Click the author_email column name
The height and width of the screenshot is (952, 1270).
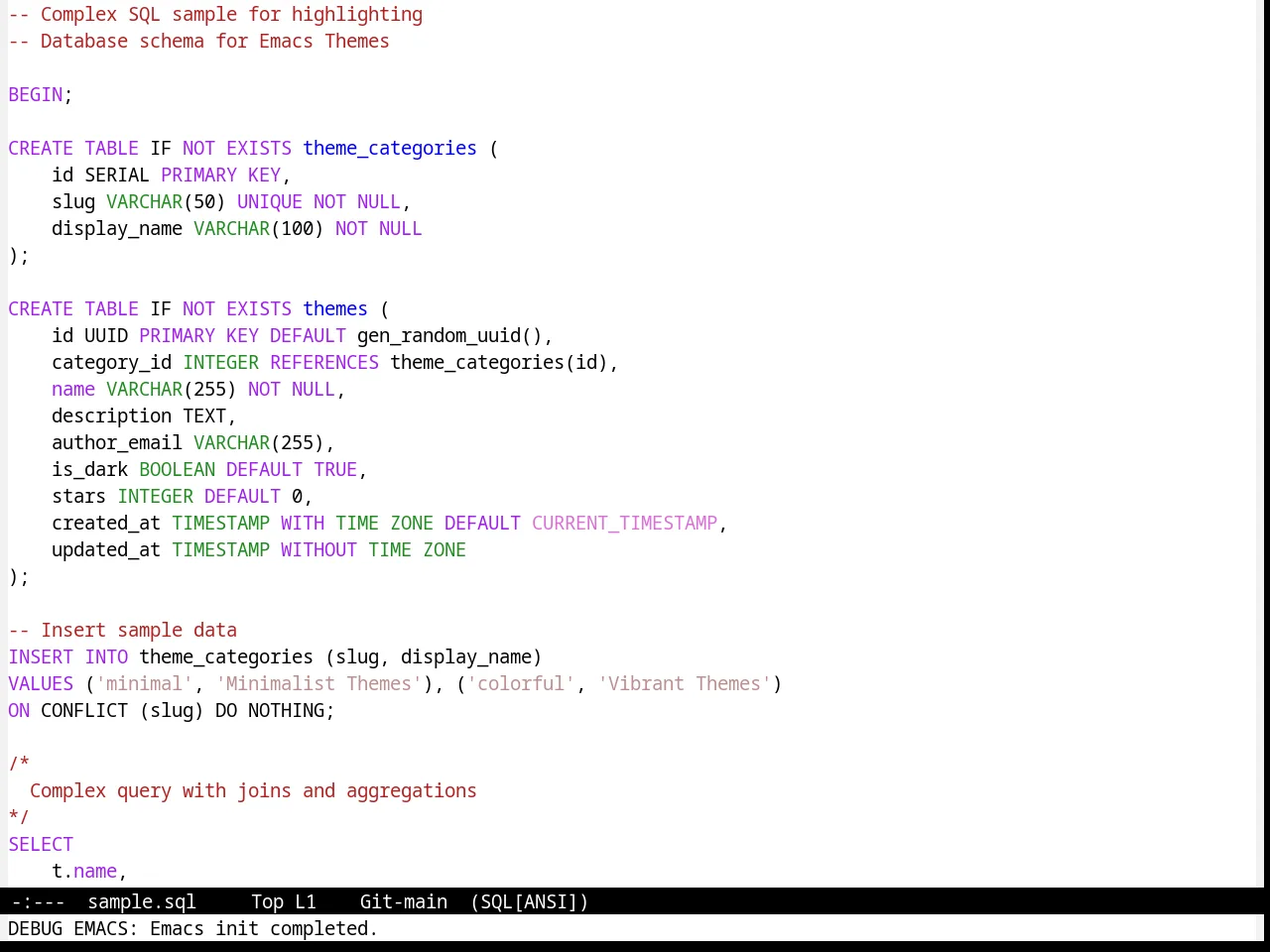point(117,442)
